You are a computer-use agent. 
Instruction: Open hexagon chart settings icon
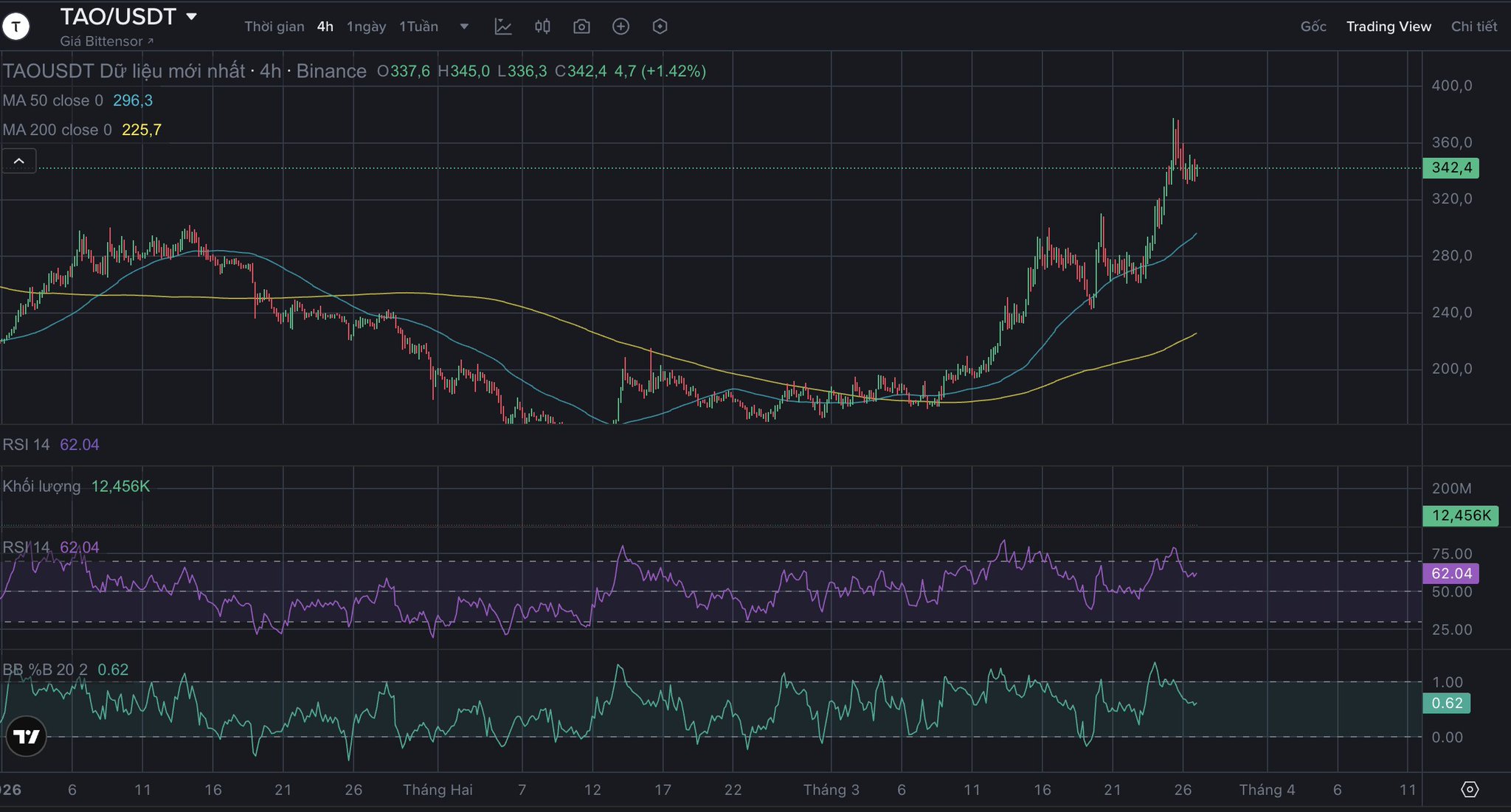660,27
